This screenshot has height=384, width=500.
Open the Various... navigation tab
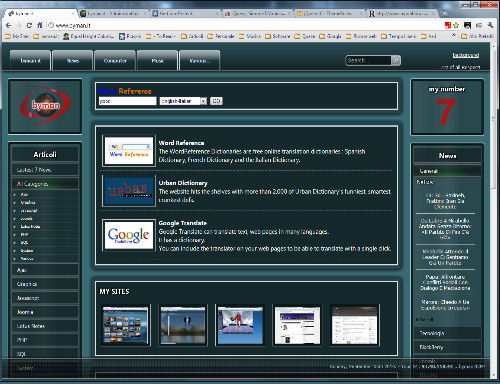[x=199, y=61]
